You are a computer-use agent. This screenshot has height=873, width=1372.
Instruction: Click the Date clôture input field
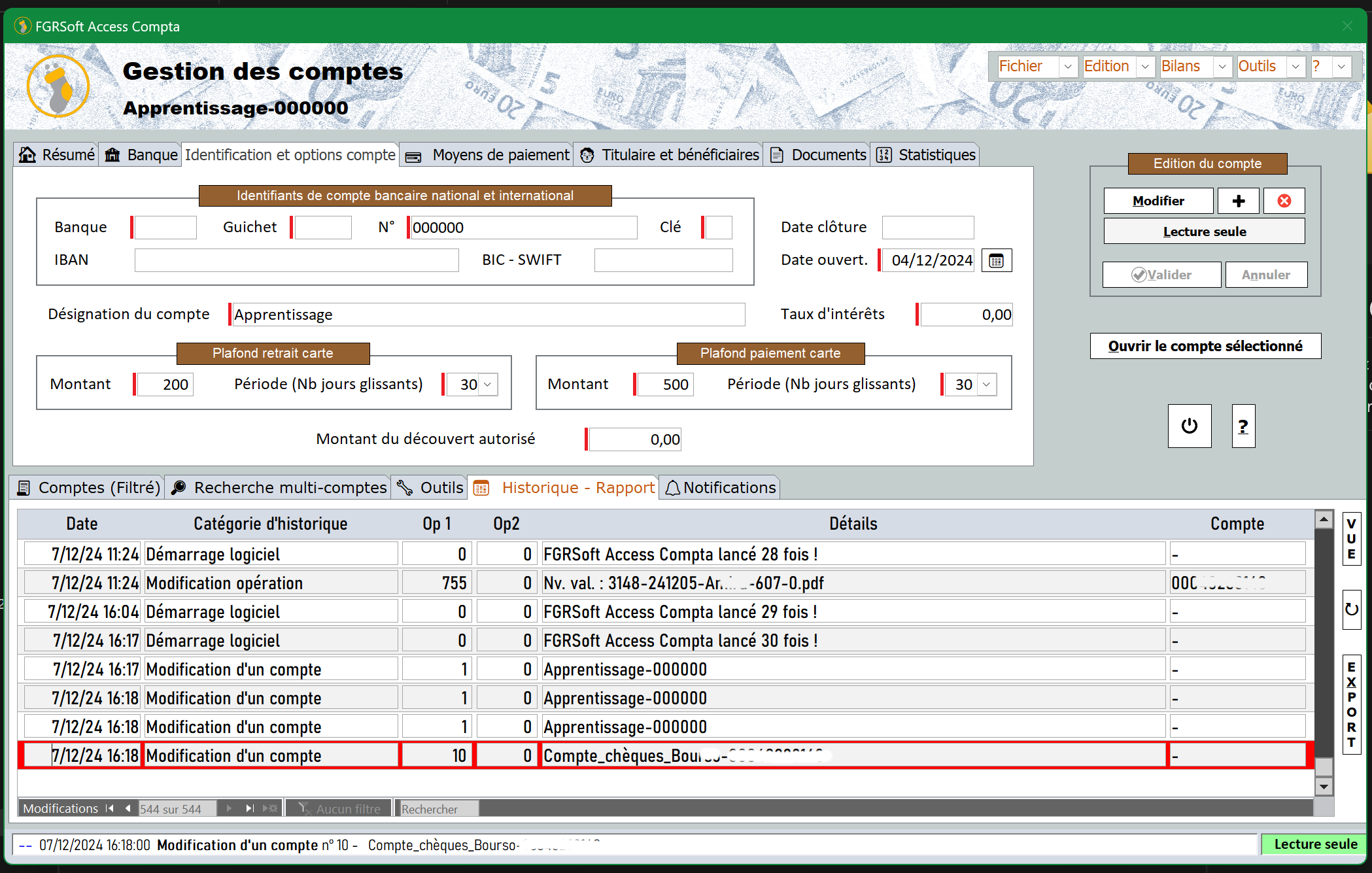pos(927,228)
